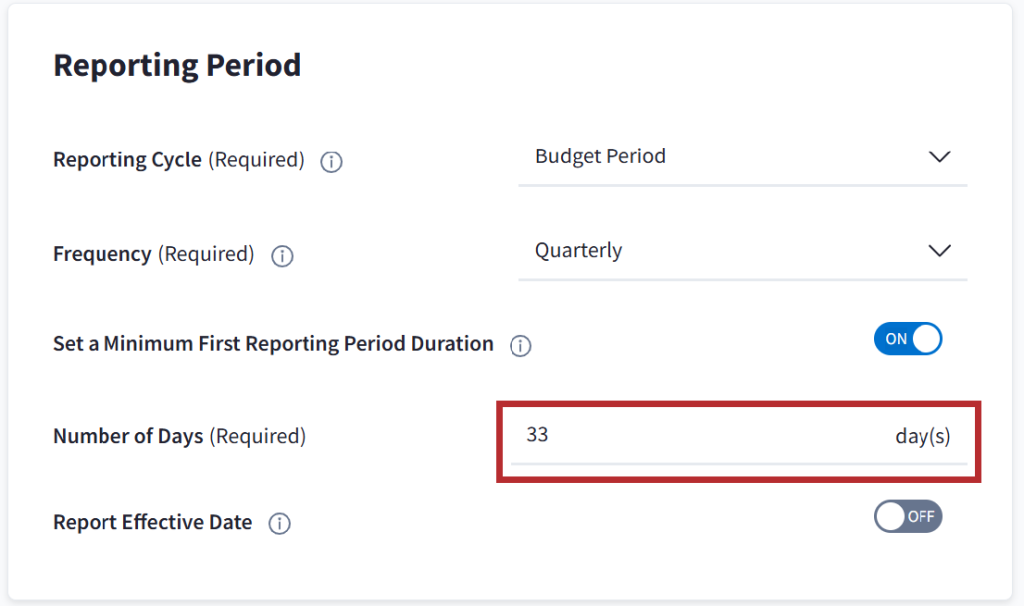Click the Reporting Cycle (Required) label
1024x606 pixels.
(x=178, y=160)
